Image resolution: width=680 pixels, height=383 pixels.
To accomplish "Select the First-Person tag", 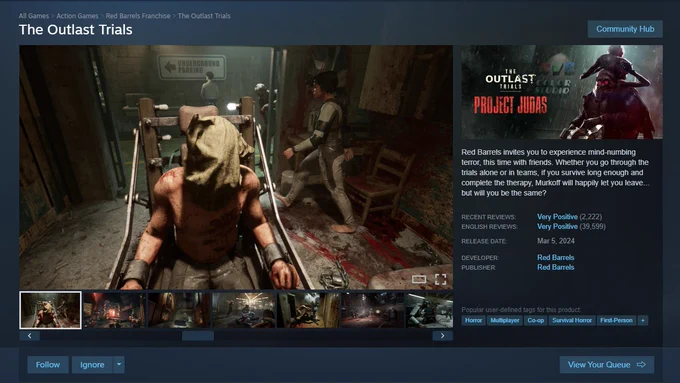I will coord(616,321).
